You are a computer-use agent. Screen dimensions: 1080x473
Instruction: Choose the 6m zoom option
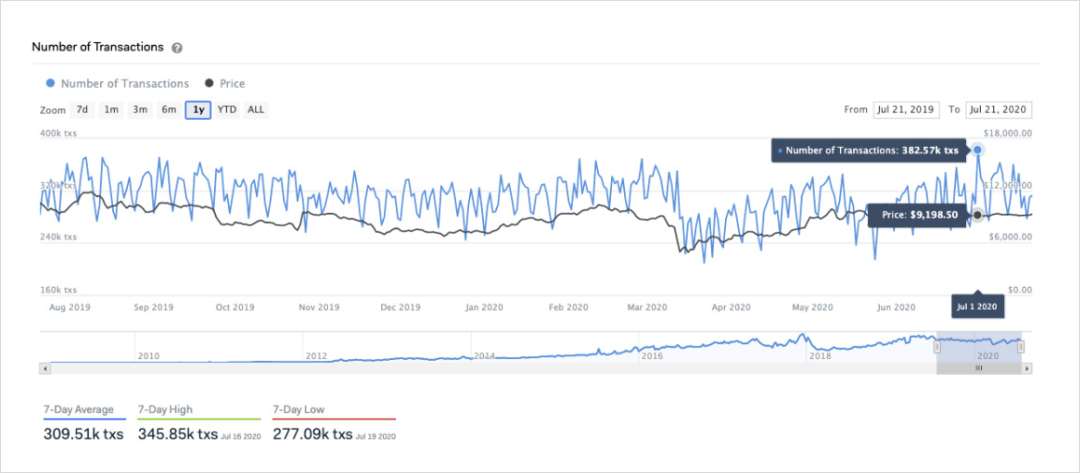pos(169,110)
